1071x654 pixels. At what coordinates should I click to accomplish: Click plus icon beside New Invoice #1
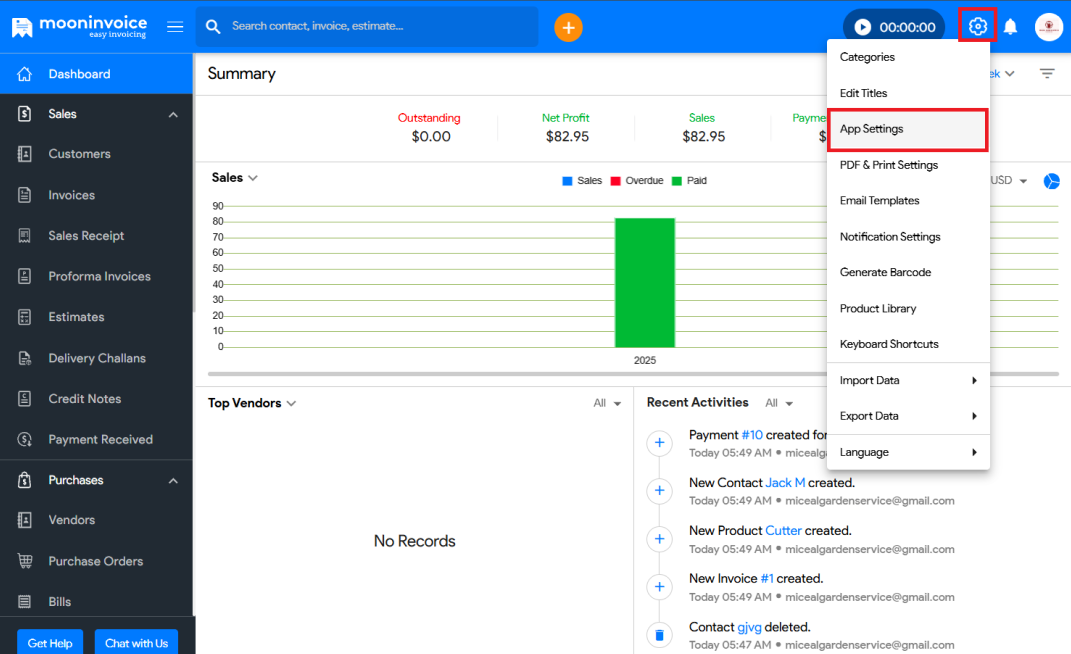click(659, 586)
